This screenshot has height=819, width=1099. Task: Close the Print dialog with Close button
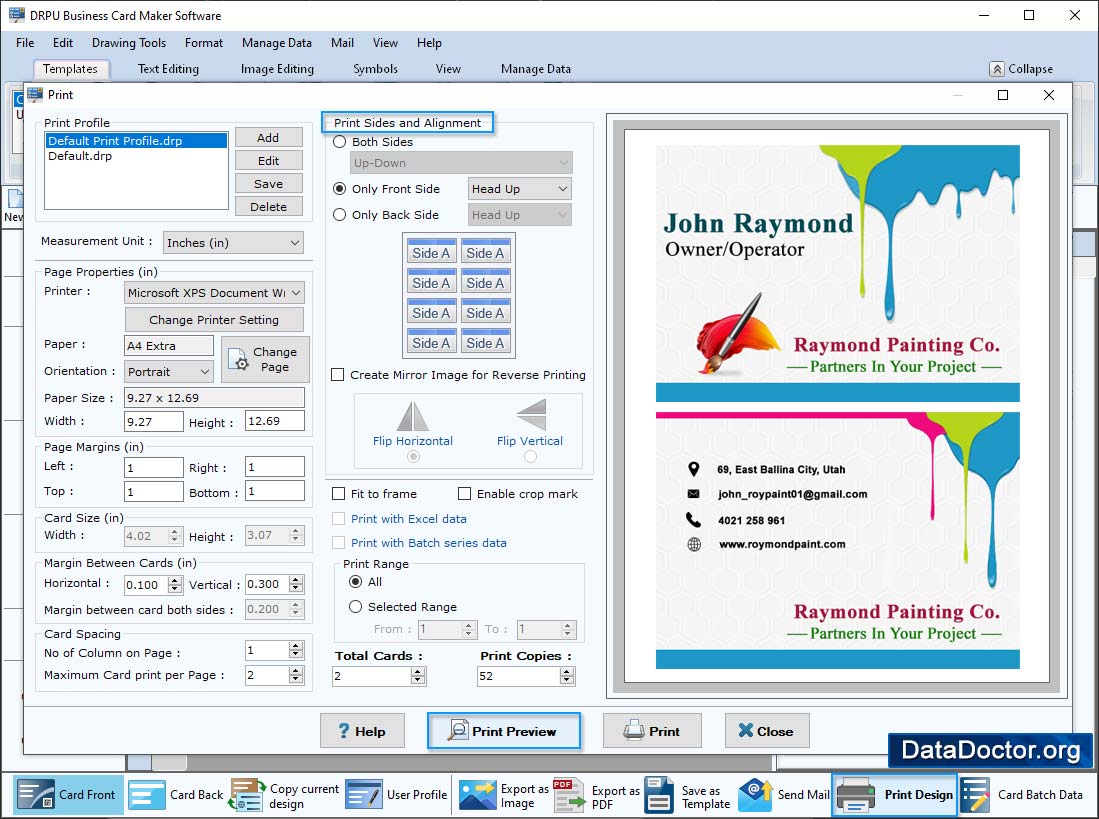click(767, 731)
